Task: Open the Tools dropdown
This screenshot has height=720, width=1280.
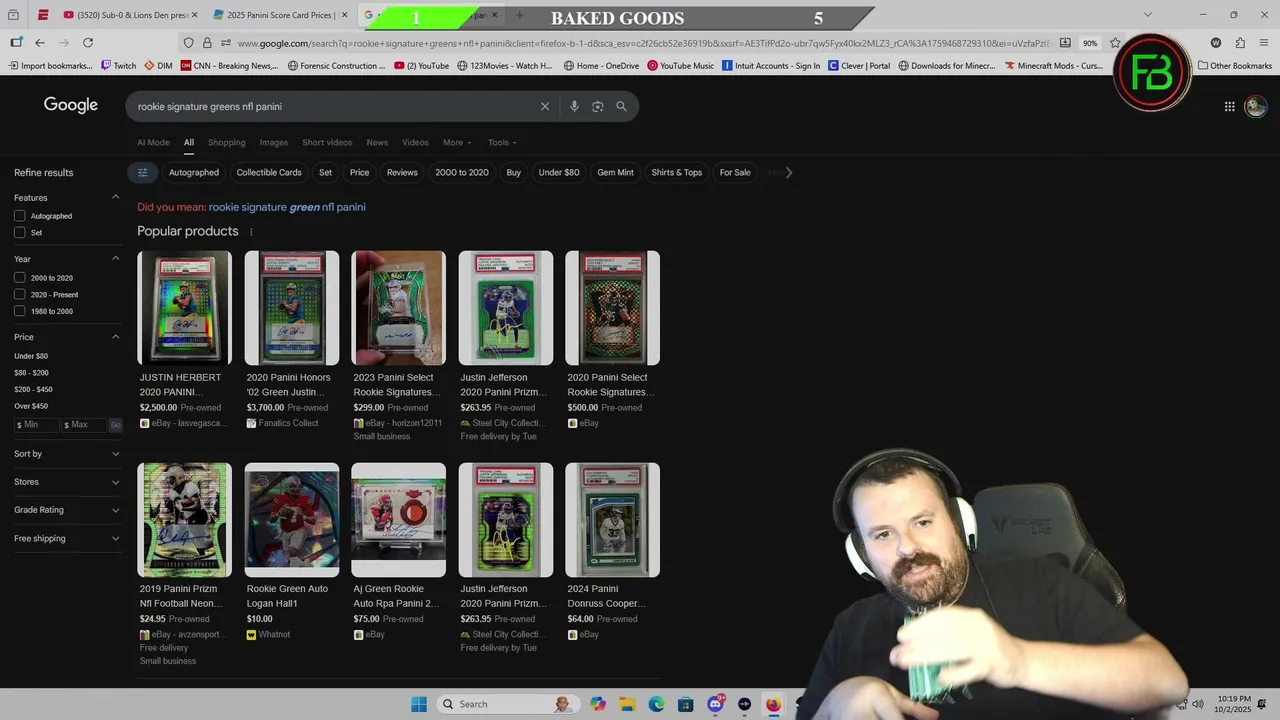Action: 502,142
